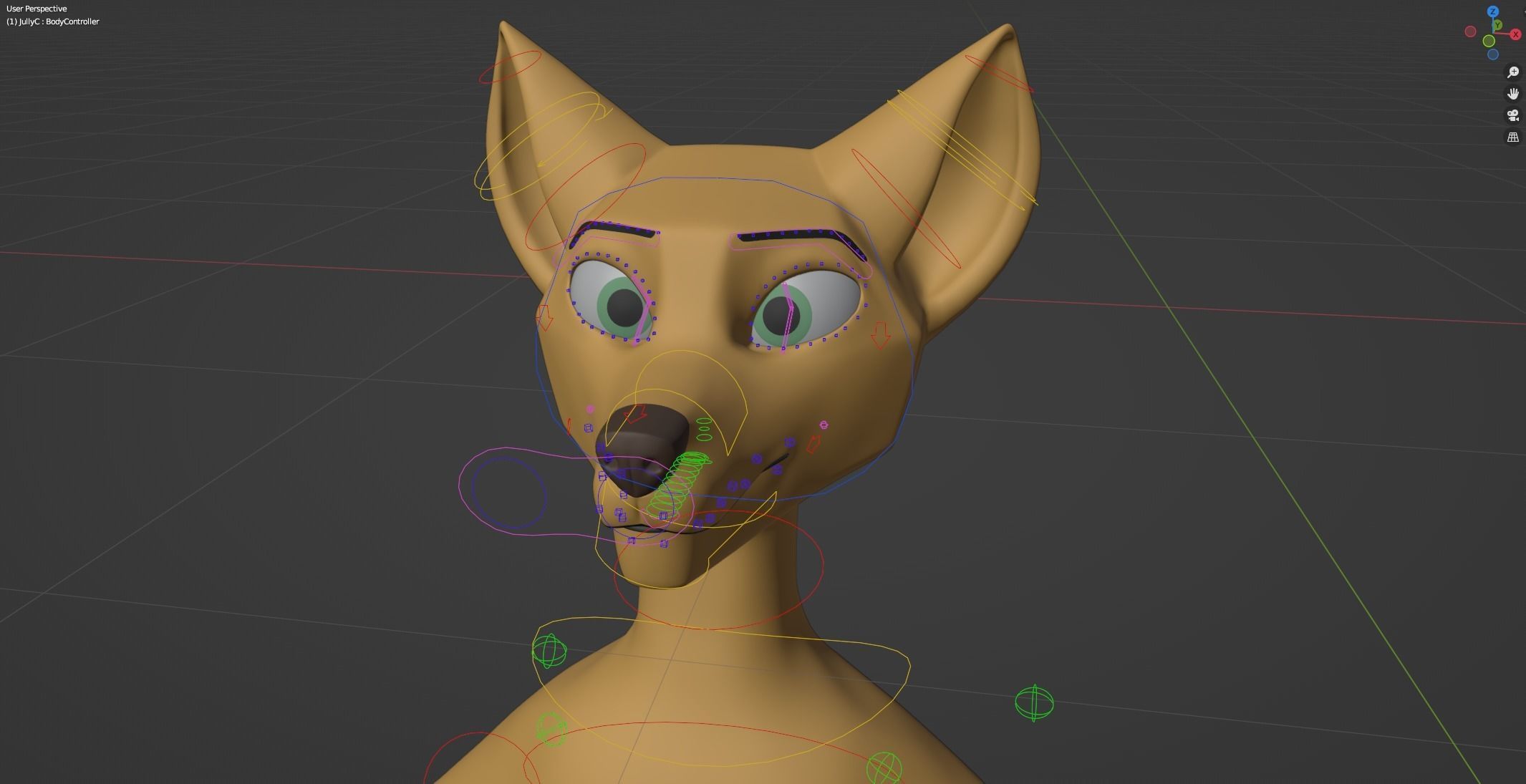Screen dimensions: 1526x784
Task: Select the green coil controller at the mouth
Action: click(679, 485)
